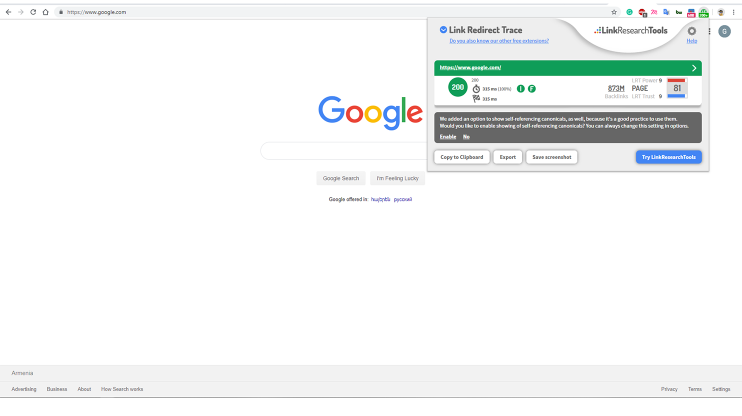Viewport: 742px width, 416px height.
Task: Expand the green URL row chevron
Action: coord(694,68)
